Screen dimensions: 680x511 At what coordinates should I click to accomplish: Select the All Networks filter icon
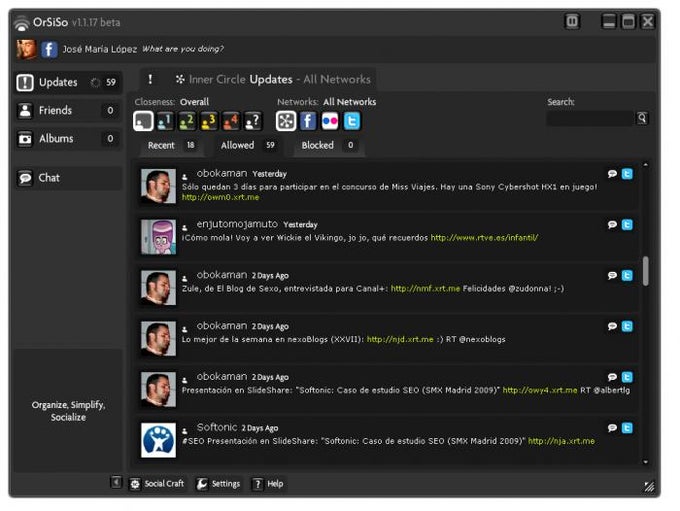(286, 121)
